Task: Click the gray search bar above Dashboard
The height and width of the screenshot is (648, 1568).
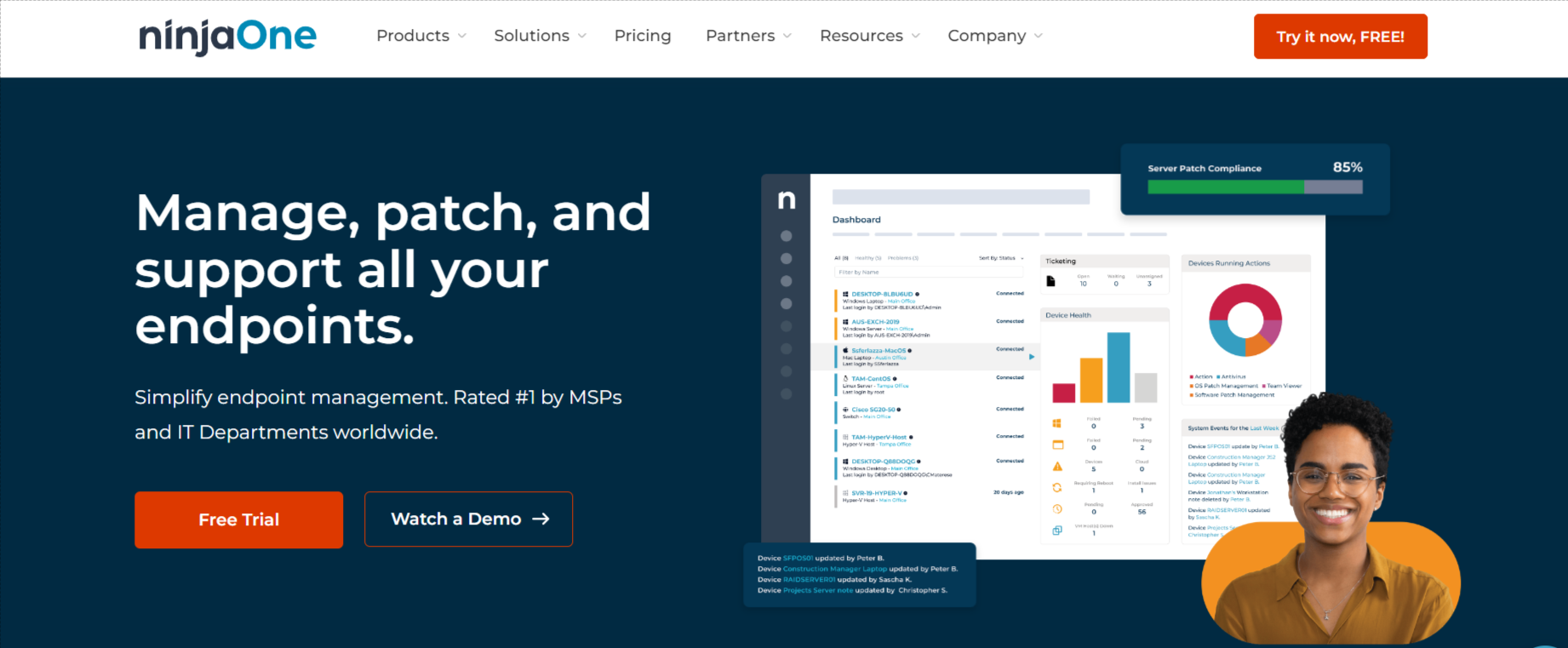Action: [961, 197]
